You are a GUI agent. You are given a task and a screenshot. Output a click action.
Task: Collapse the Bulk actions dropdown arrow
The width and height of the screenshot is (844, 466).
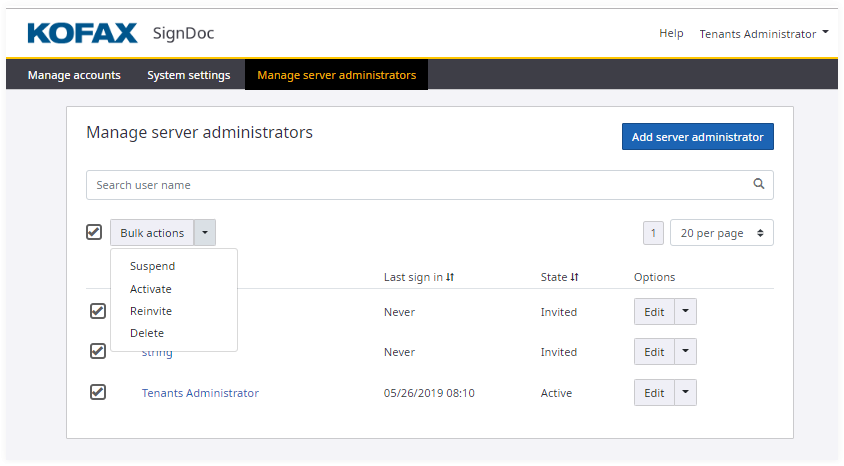point(204,233)
